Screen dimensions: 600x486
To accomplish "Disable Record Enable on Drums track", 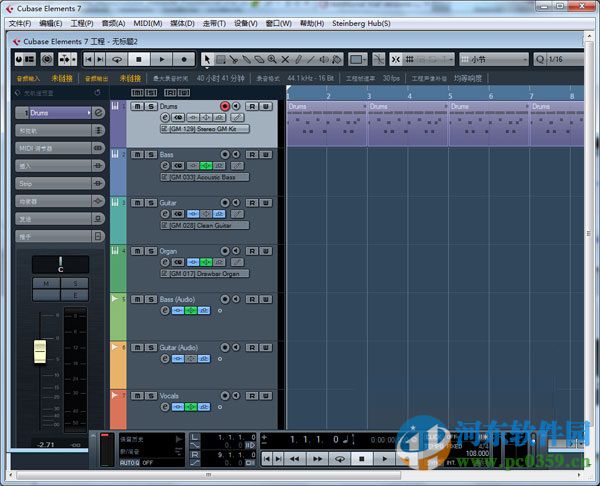I will pos(225,106).
